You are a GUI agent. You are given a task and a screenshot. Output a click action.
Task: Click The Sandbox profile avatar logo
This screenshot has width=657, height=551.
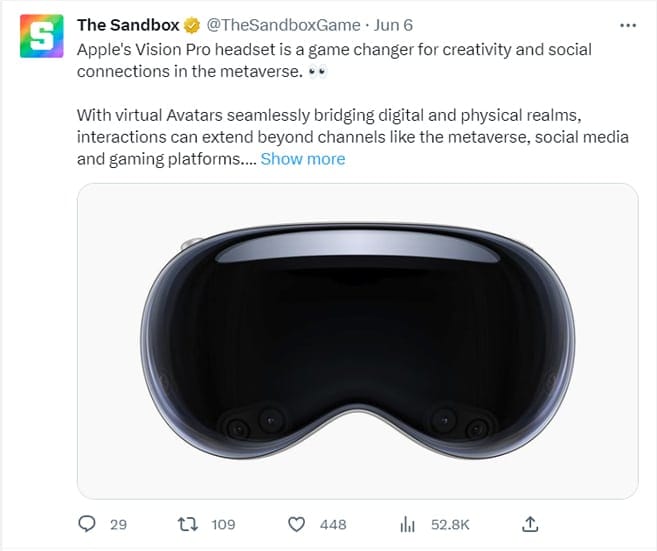(x=42, y=39)
